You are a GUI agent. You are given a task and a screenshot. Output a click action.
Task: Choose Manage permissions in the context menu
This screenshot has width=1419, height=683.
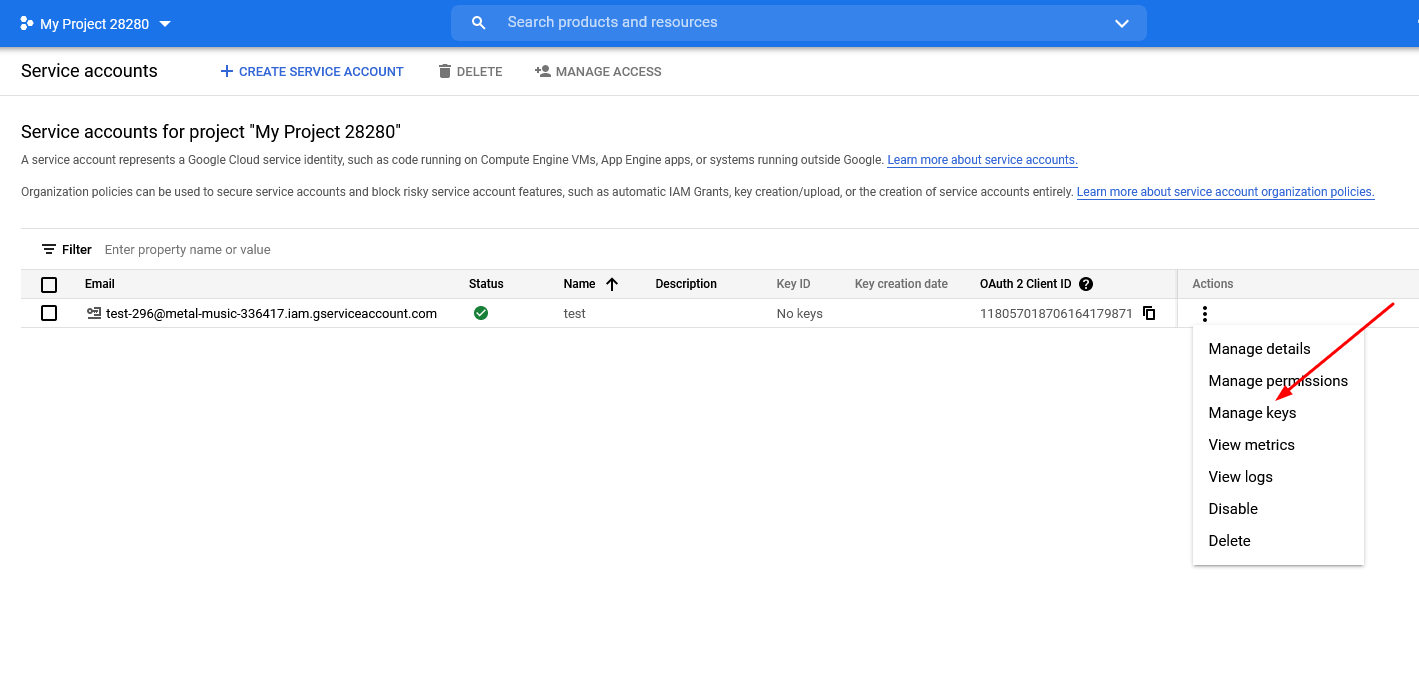pyautogui.click(x=1278, y=381)
